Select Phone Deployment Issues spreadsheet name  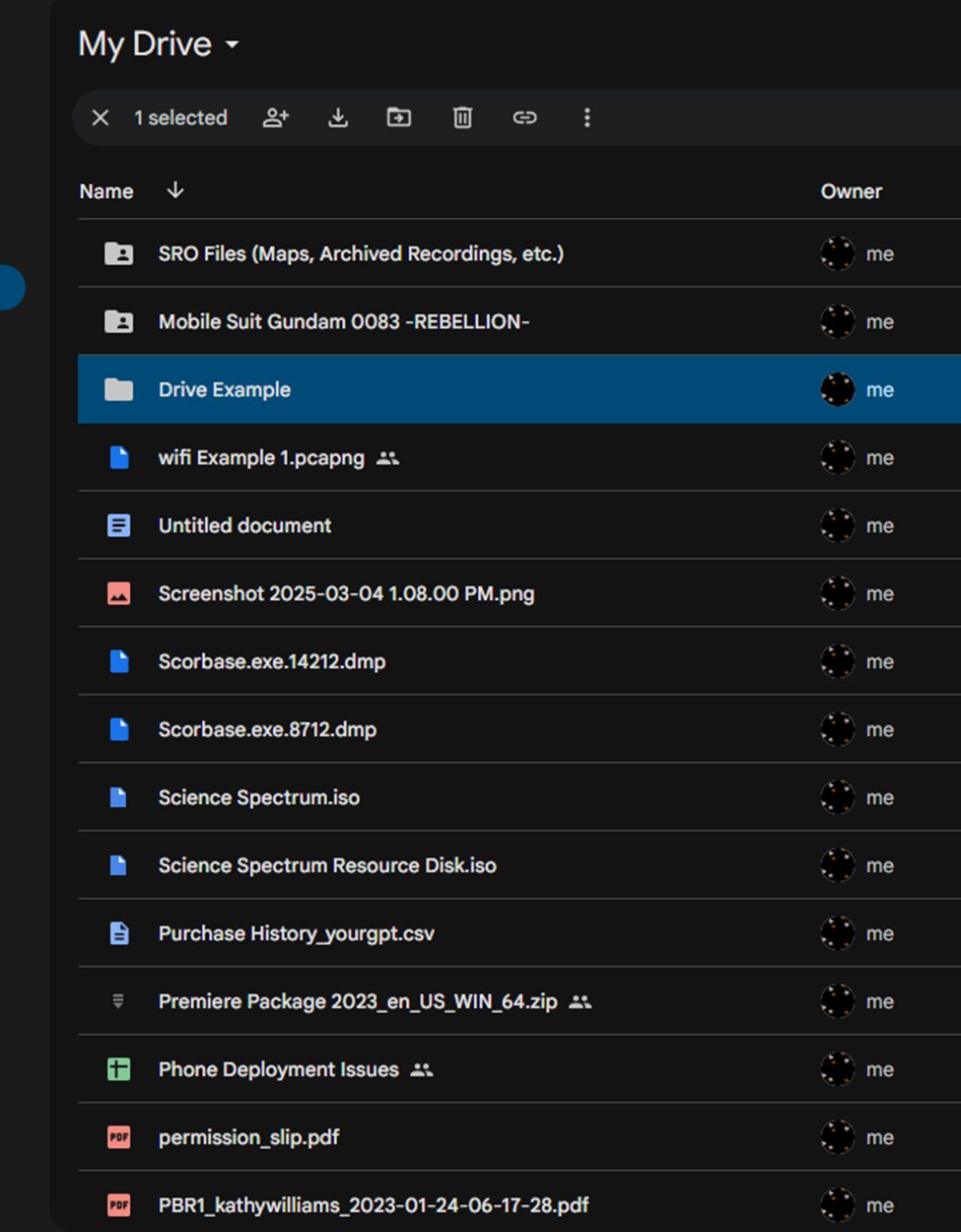point(279,1069)
